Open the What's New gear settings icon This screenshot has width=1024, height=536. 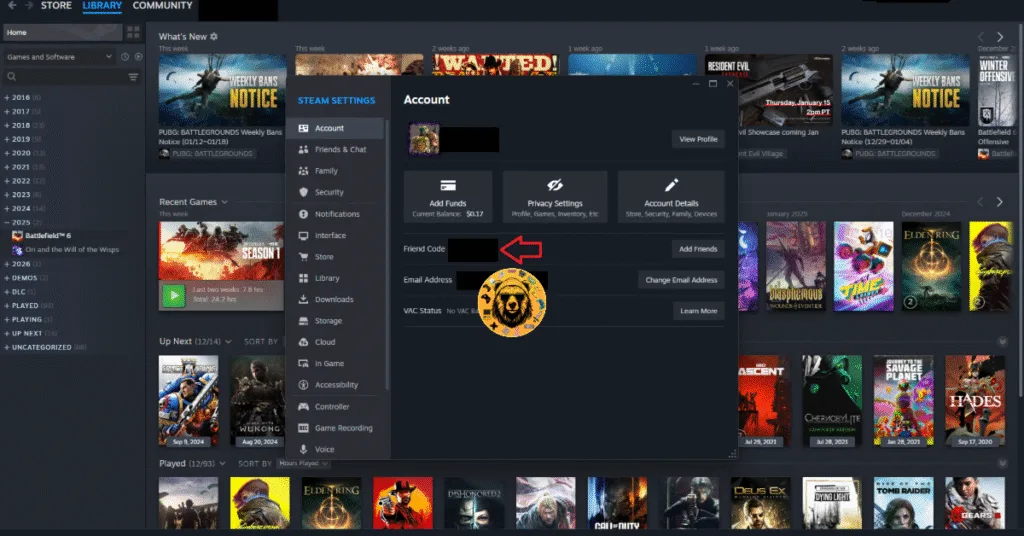click(214, 37)
